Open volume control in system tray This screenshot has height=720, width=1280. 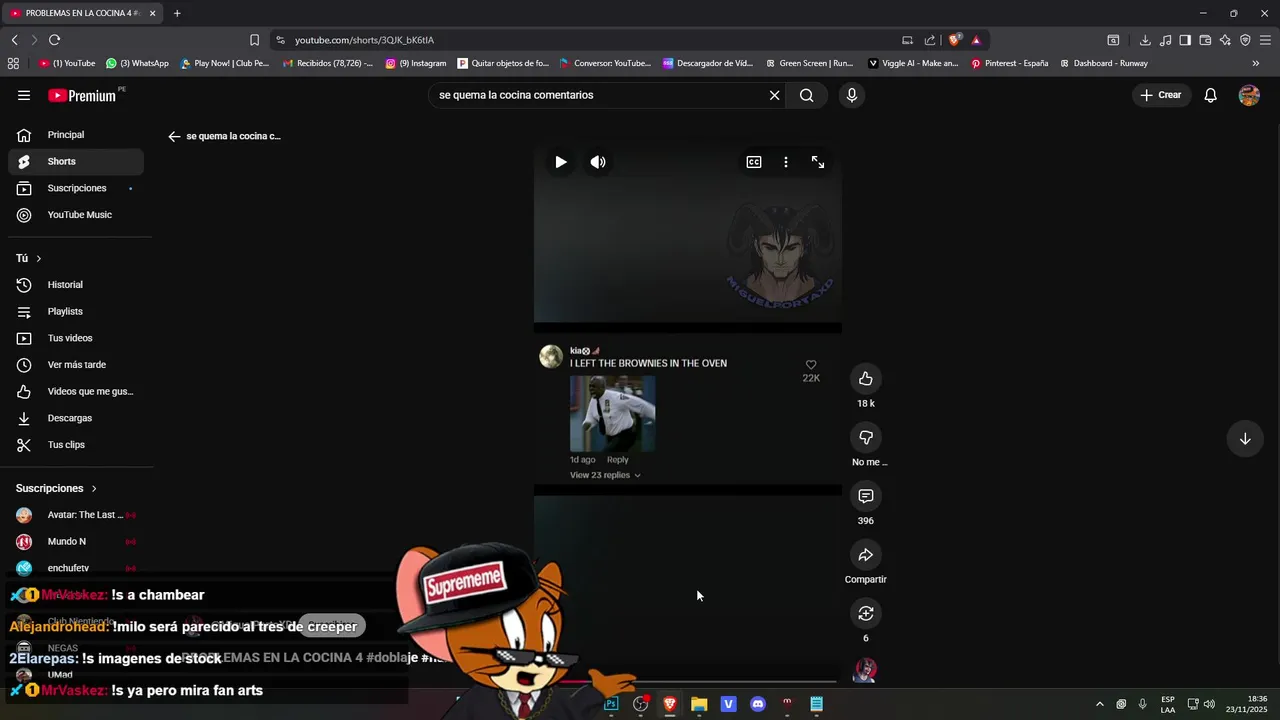pyautogui.click(x=1209, y=704)
